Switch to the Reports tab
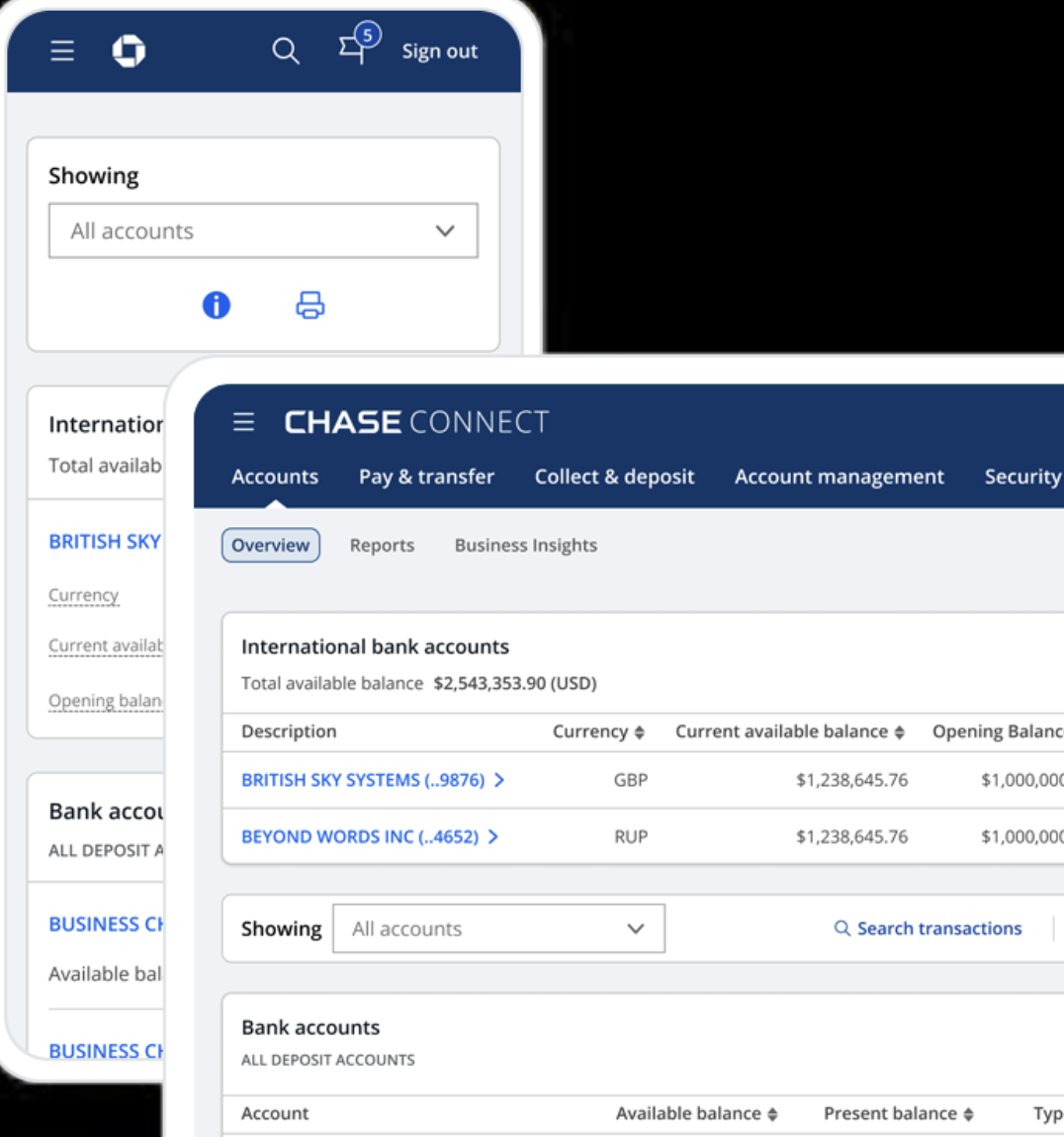The image size is (1064, 1137). (x=382, y=546)
